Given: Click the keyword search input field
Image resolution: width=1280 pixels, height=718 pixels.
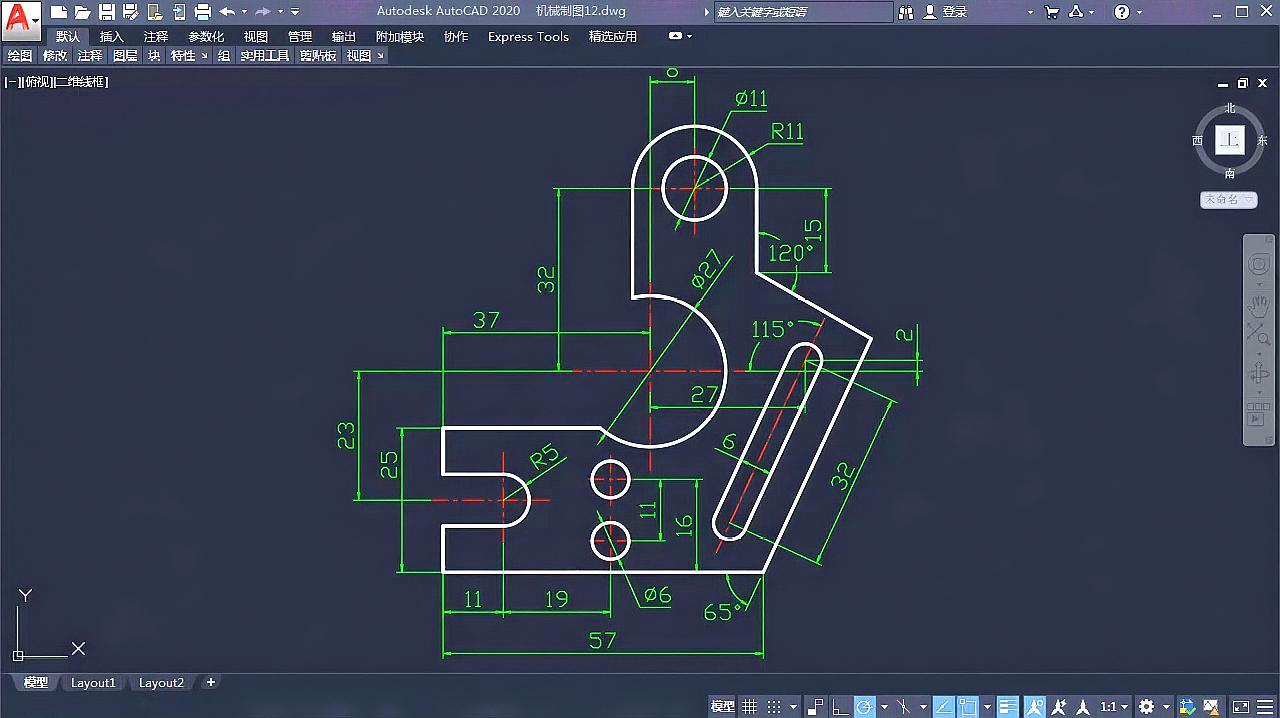Looking at the screenshot, I should 803,12.
